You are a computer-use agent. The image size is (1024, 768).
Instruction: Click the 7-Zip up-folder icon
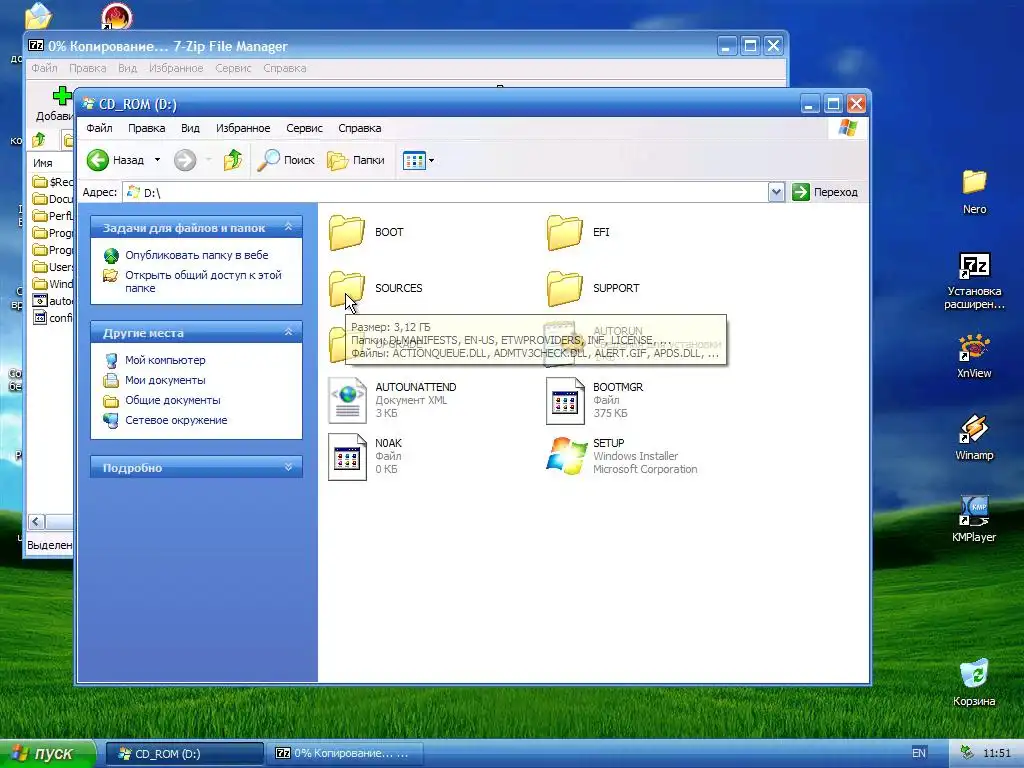39,139
